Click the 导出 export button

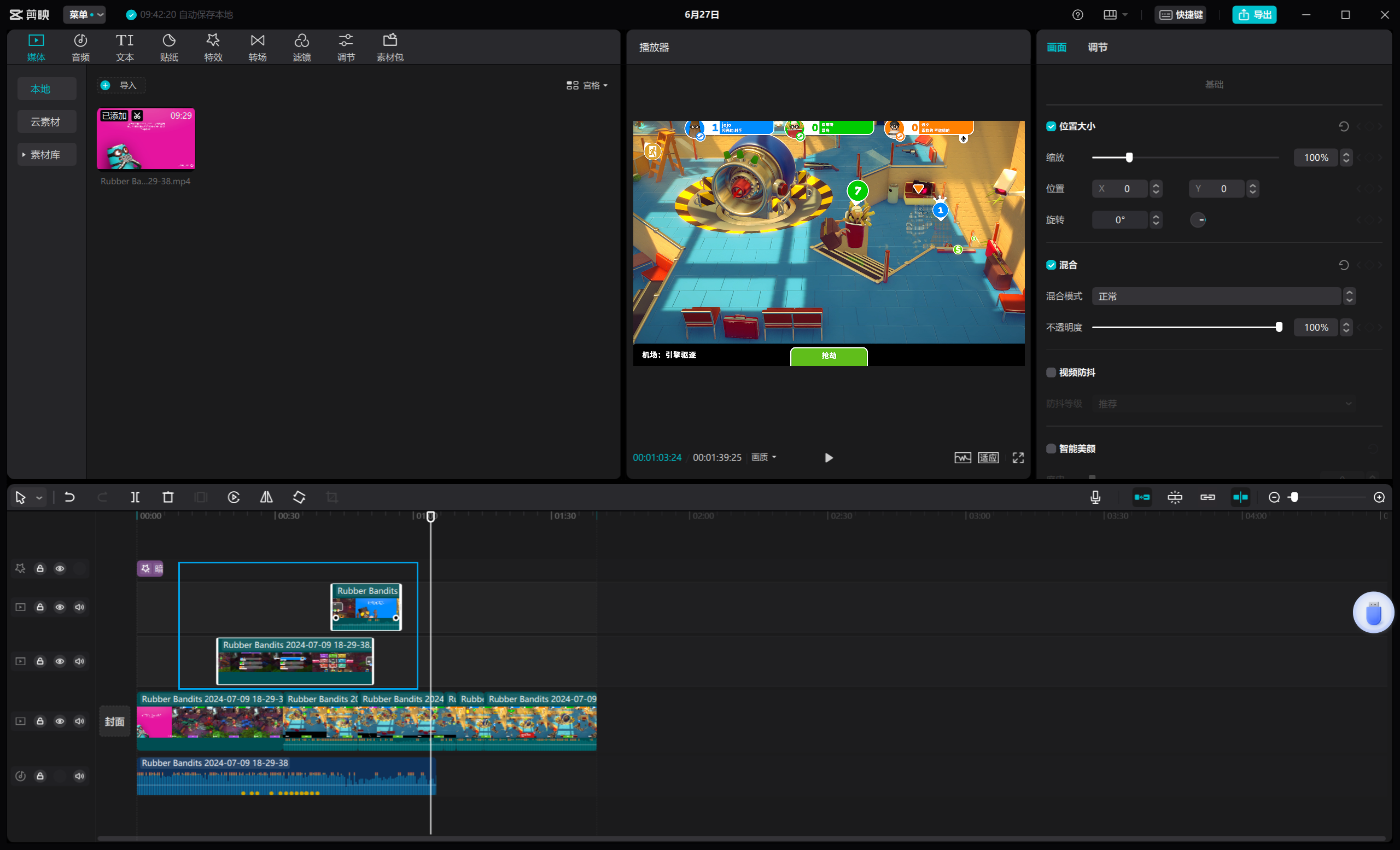pyautogui.click(x=1254, y=15)
